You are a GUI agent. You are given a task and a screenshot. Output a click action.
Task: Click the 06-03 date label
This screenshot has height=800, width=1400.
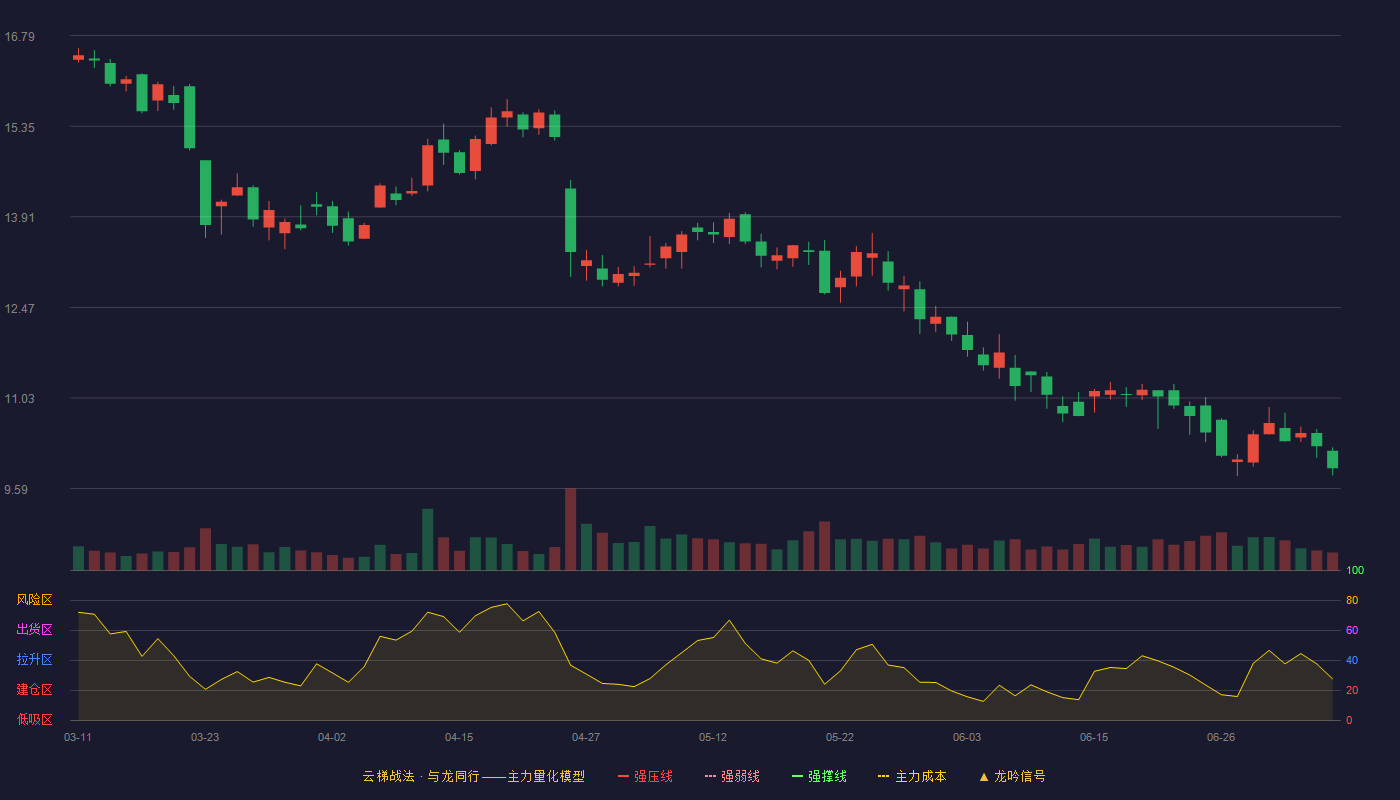(x=967, y=737)
